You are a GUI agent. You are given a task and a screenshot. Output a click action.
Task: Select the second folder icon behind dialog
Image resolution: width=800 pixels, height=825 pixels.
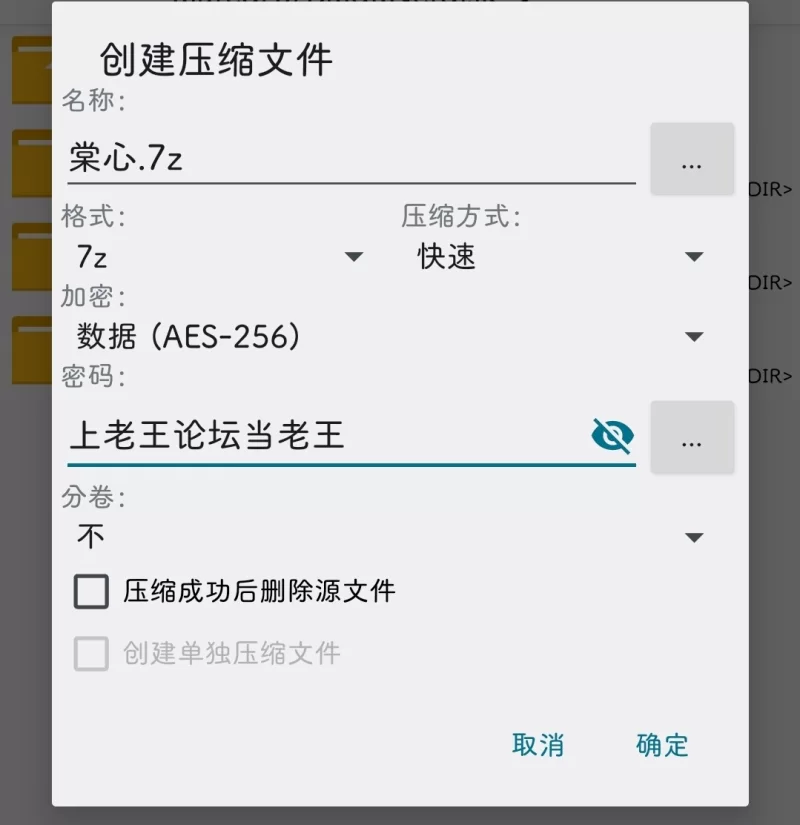(x=32, y=164)
